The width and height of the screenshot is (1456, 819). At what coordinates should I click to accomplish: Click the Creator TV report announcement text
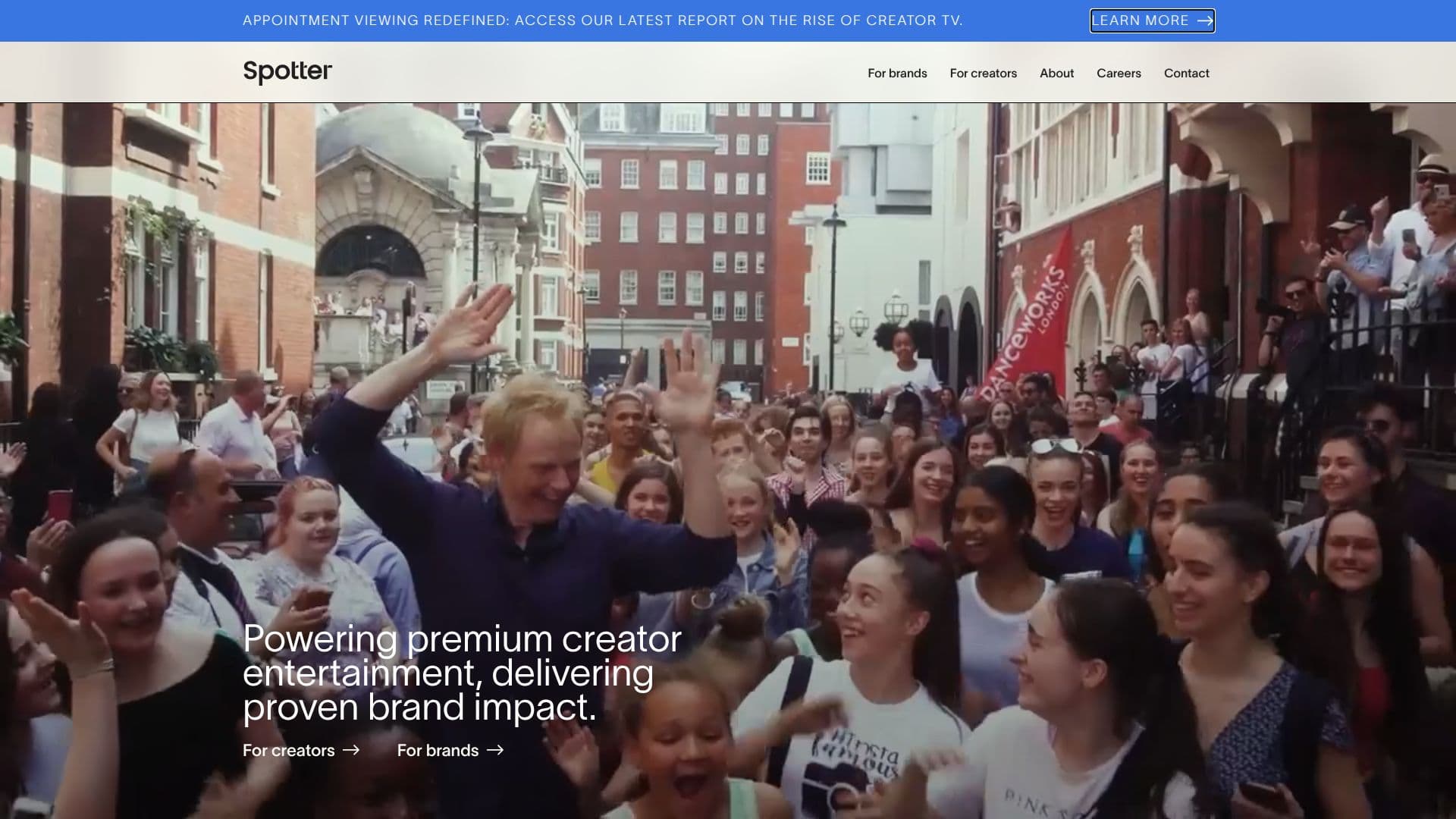(x=603, y=20)
